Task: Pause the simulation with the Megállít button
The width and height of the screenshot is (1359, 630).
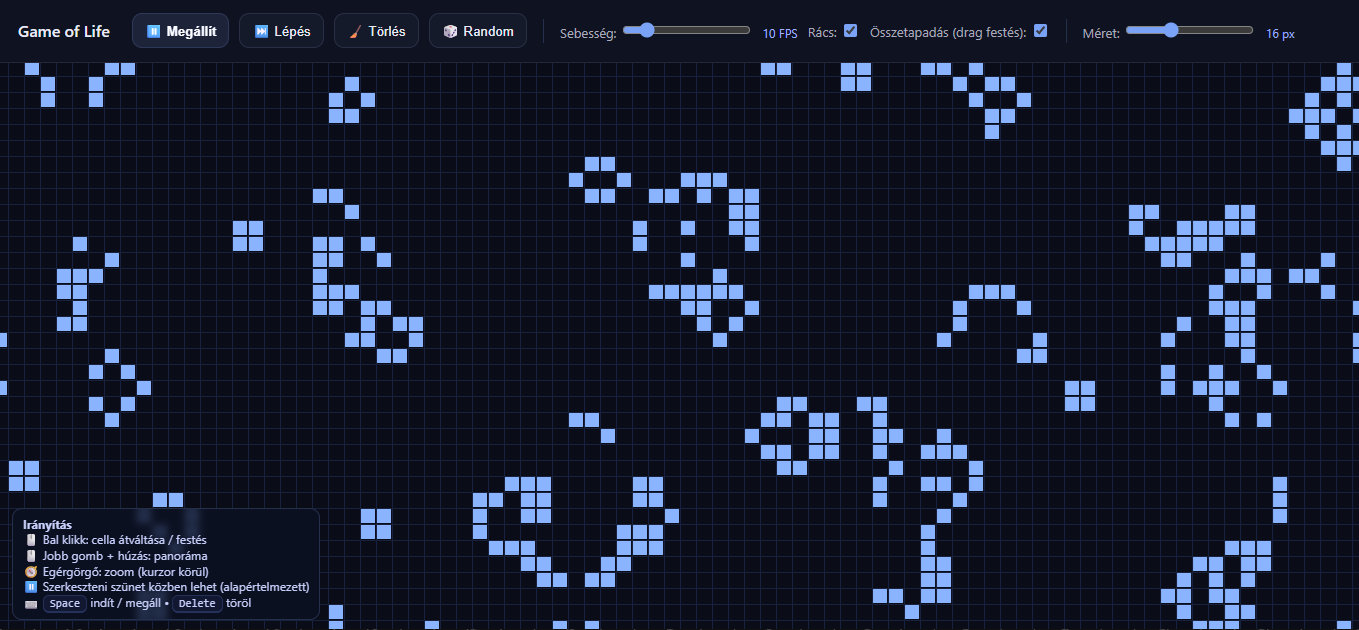Action: (x=180, y=31)
